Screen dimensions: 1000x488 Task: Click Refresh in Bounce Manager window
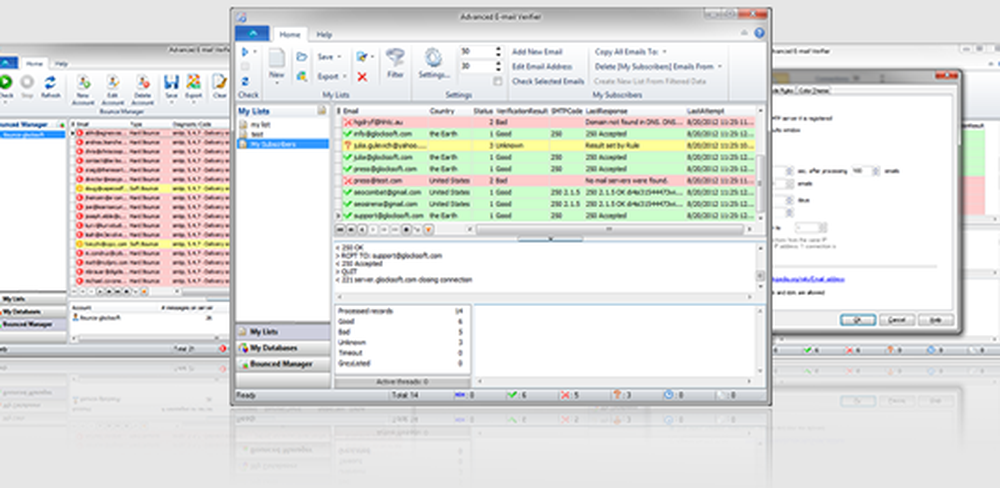coord(50,87)
